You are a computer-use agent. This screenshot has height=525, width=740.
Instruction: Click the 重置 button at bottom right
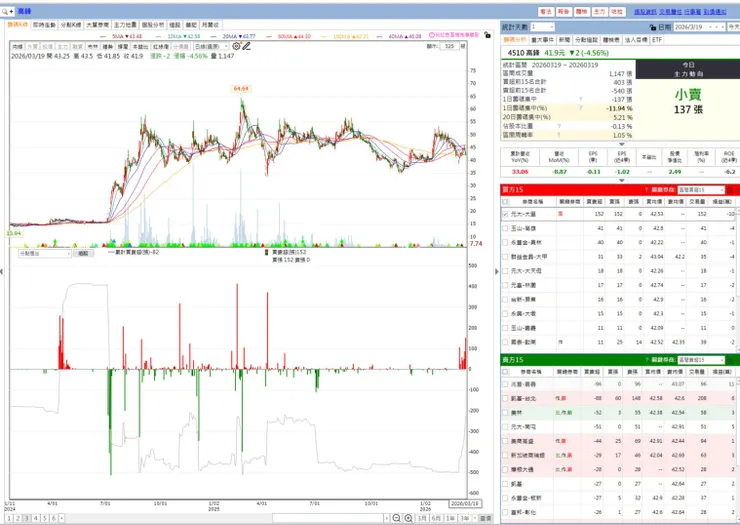(x=486, y=518)
